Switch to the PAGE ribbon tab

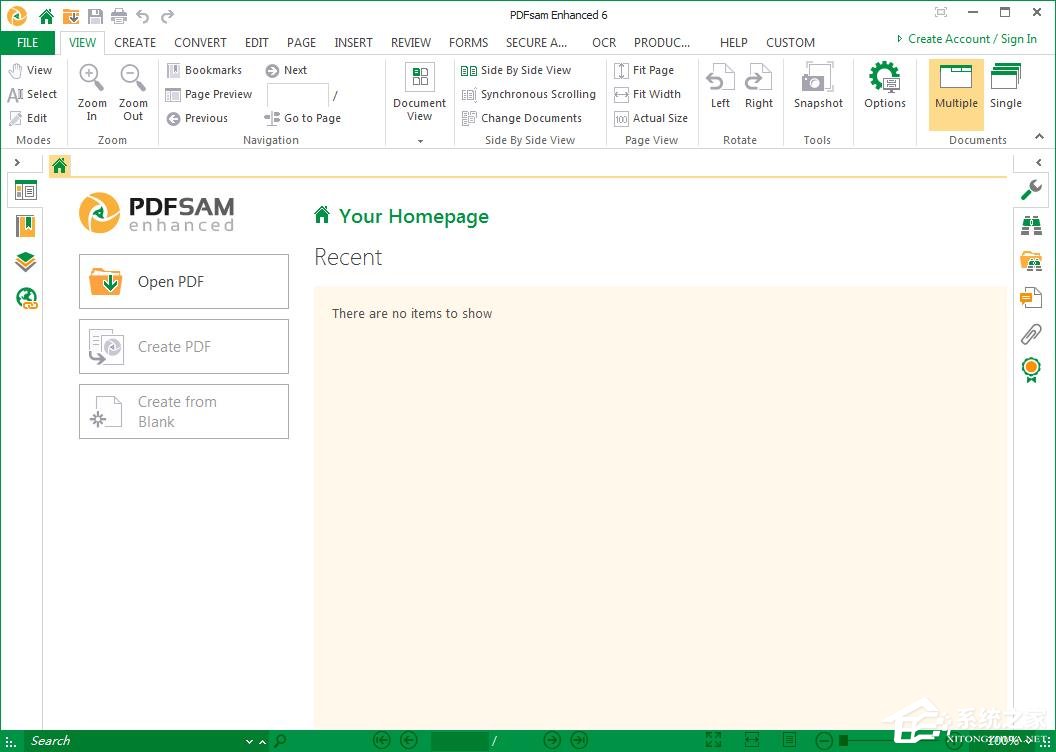point(301,42)
